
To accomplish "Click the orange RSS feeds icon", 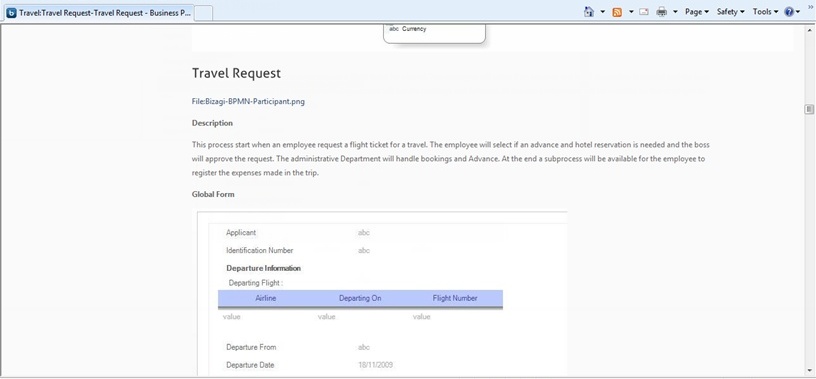I will (x=617, y=11).
